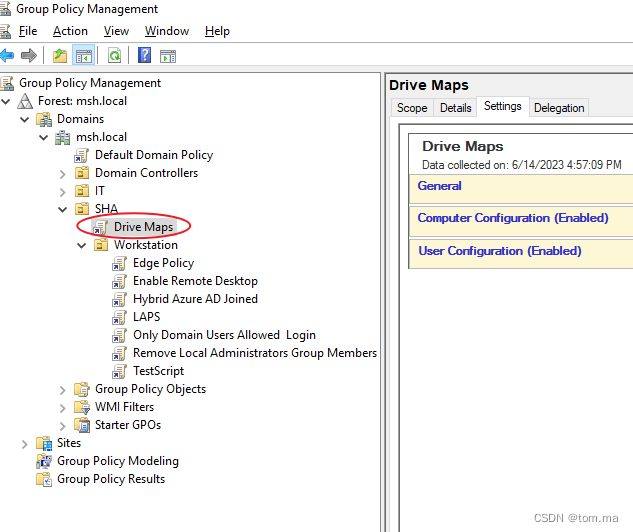This screenshot has width=633, height=532.
Task: Select Only Domain Users Allowed Login policy
Action: [224, 335]
